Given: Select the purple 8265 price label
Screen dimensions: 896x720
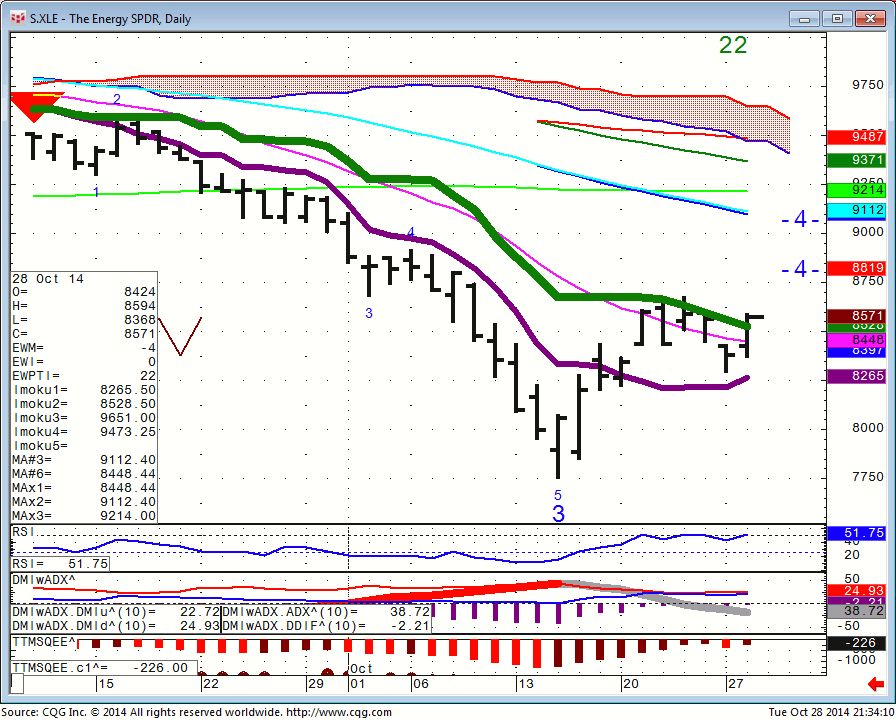Looking at the screenshot, I should (x=856, y=376).
